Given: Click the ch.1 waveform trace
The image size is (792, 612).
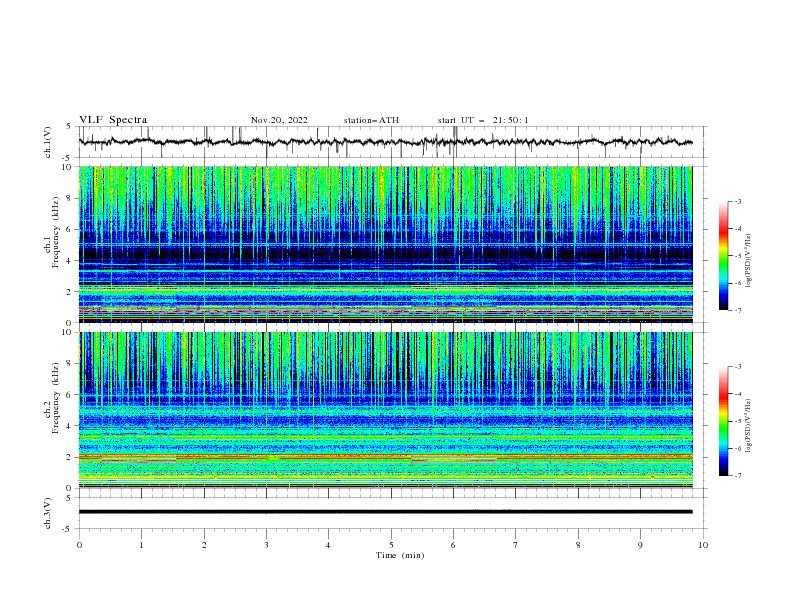Looking at the screenshot, I should click(x=385, y=142).
